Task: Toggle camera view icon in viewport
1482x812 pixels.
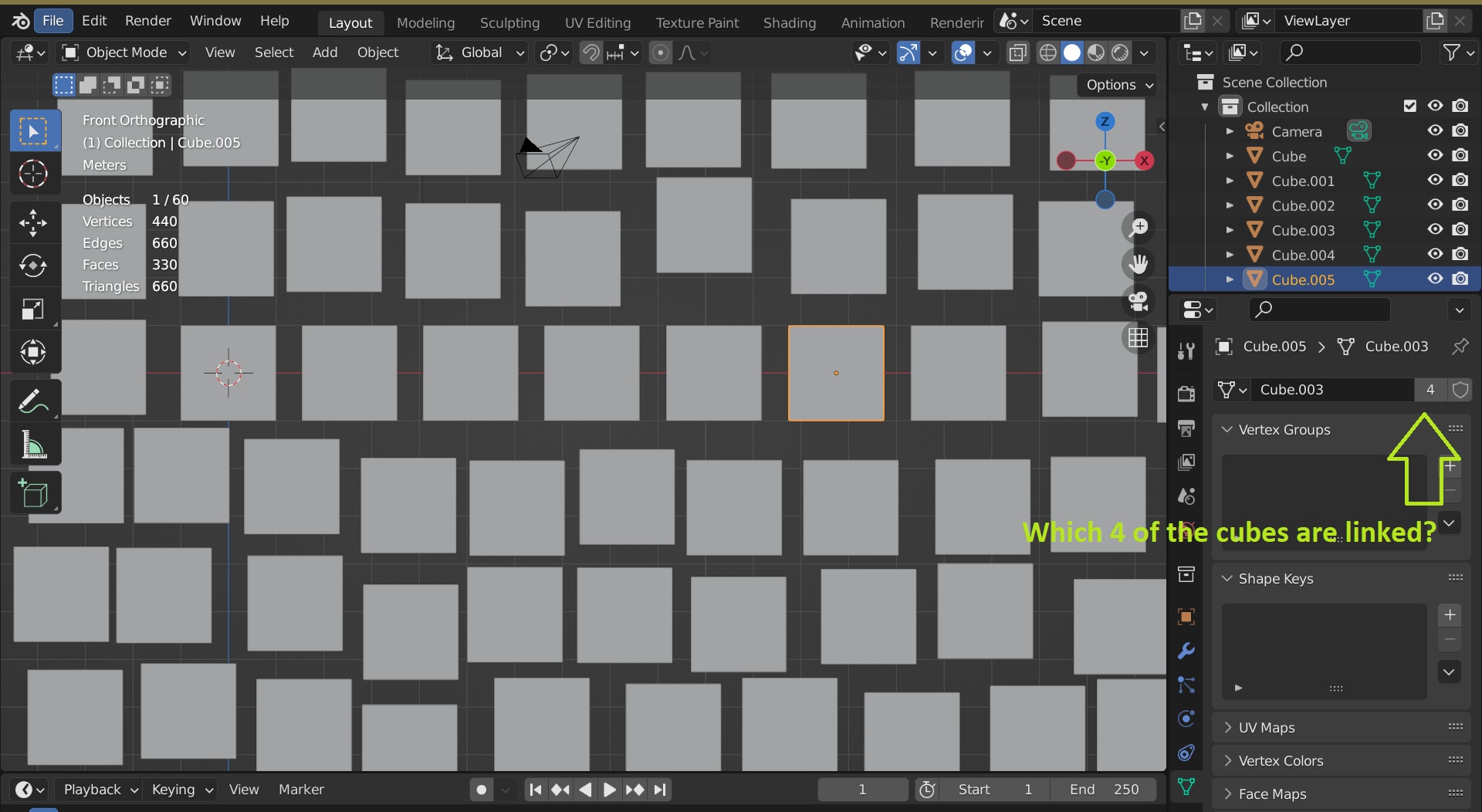Action: pos(1139,300)
